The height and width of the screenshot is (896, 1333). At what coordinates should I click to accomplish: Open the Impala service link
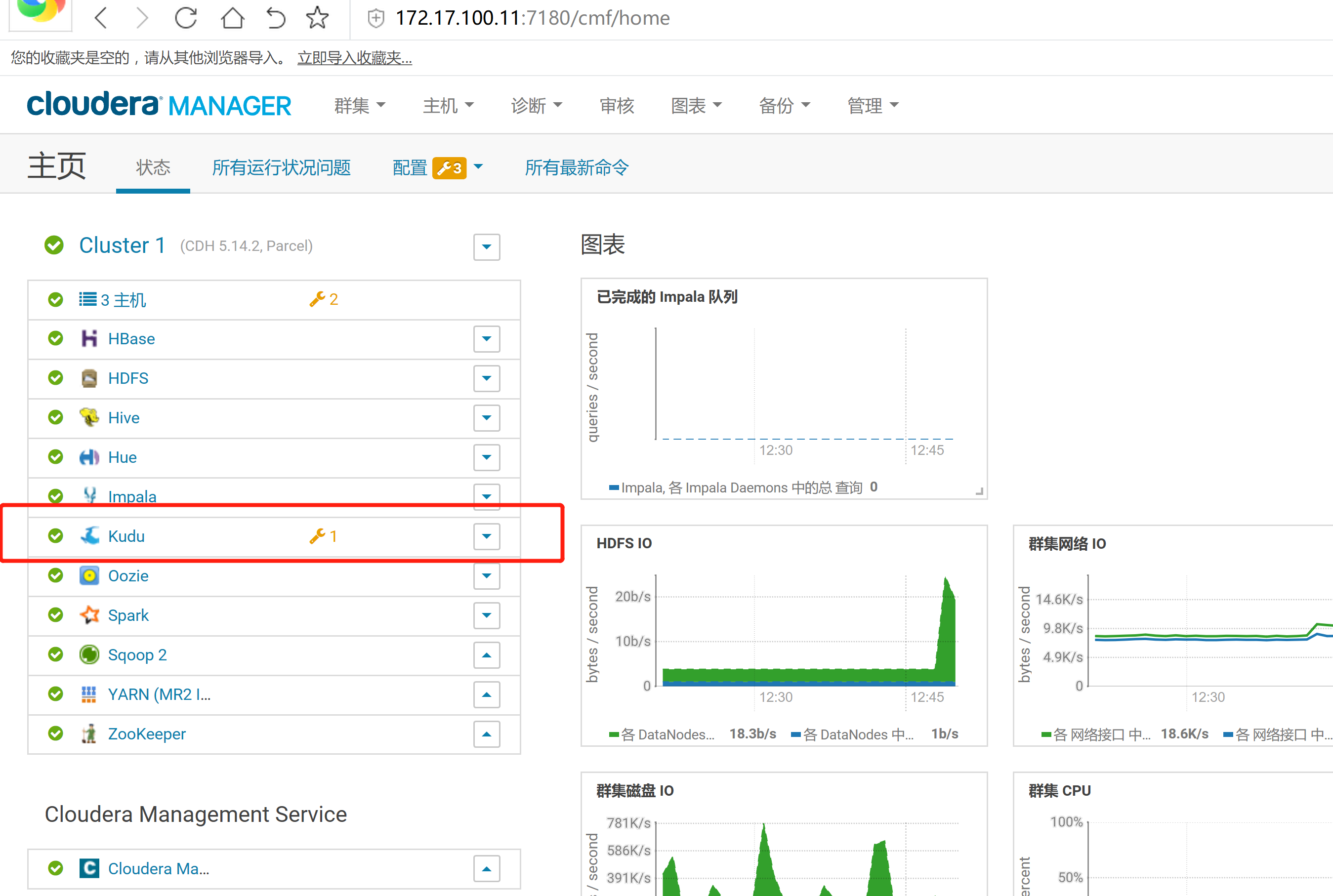pyautogui.click(x=132, y=496)
